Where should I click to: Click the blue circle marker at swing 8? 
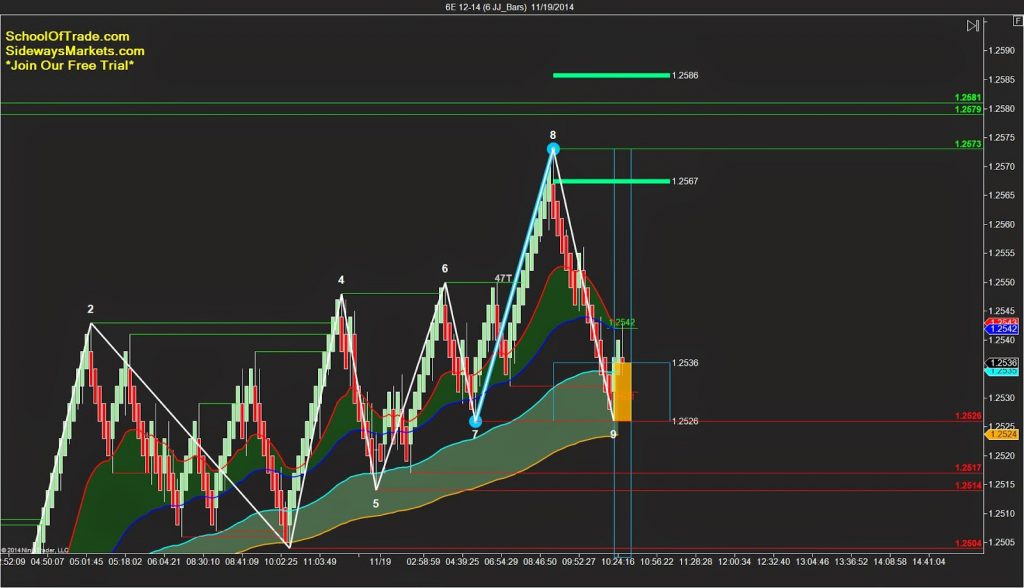click(x=553, y=149)
